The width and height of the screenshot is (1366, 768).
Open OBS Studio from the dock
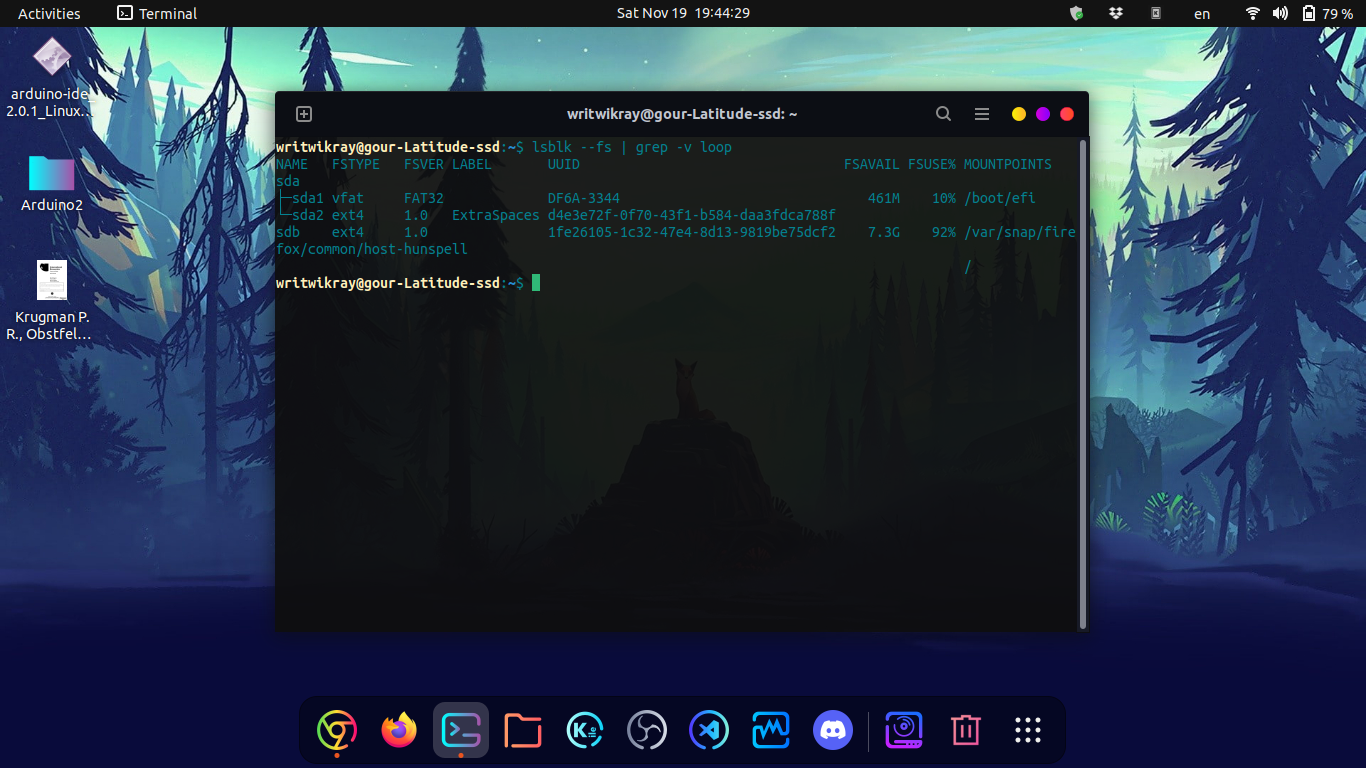(x=647, y=730)
